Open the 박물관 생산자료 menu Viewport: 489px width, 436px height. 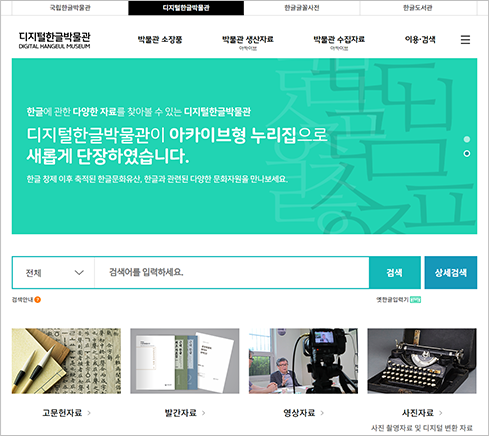[x=248, y=40]
